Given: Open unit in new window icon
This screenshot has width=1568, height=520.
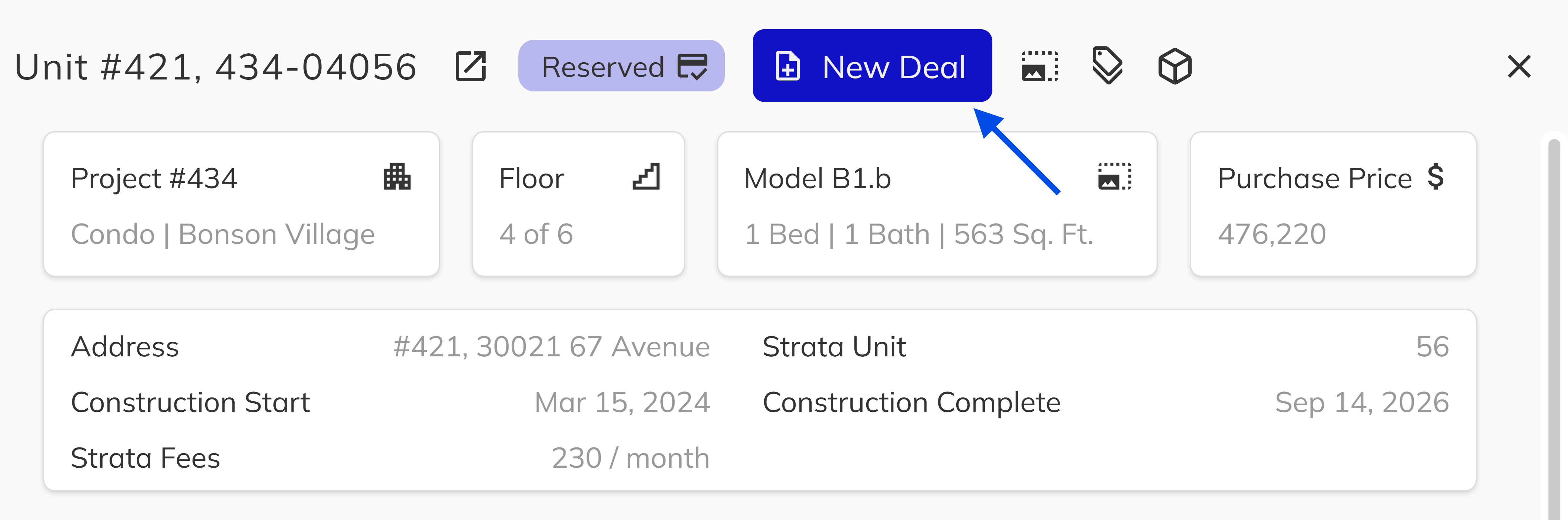Looking at the screenshot, I should pos(470,66).
